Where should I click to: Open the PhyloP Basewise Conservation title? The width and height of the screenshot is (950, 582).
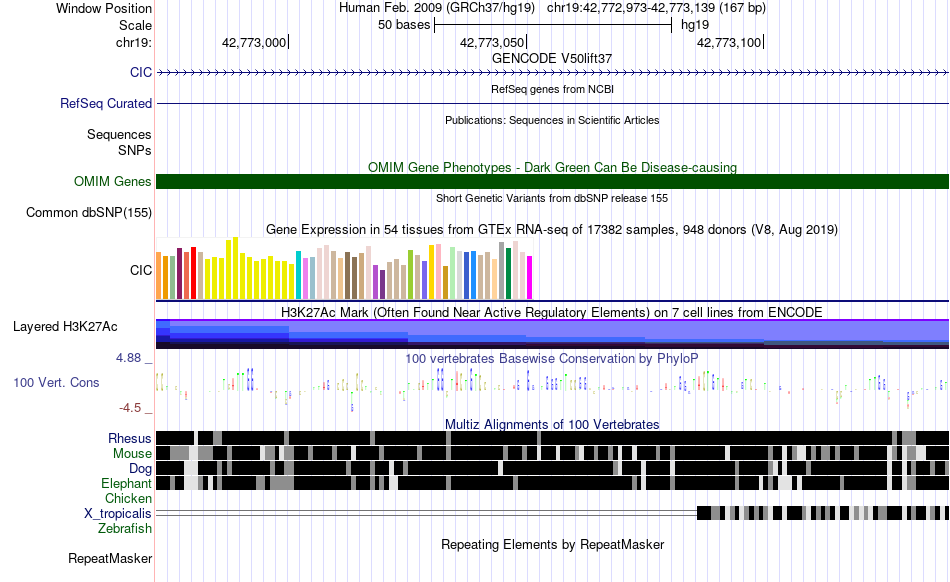pyautogui.click(x=552, y=359)
